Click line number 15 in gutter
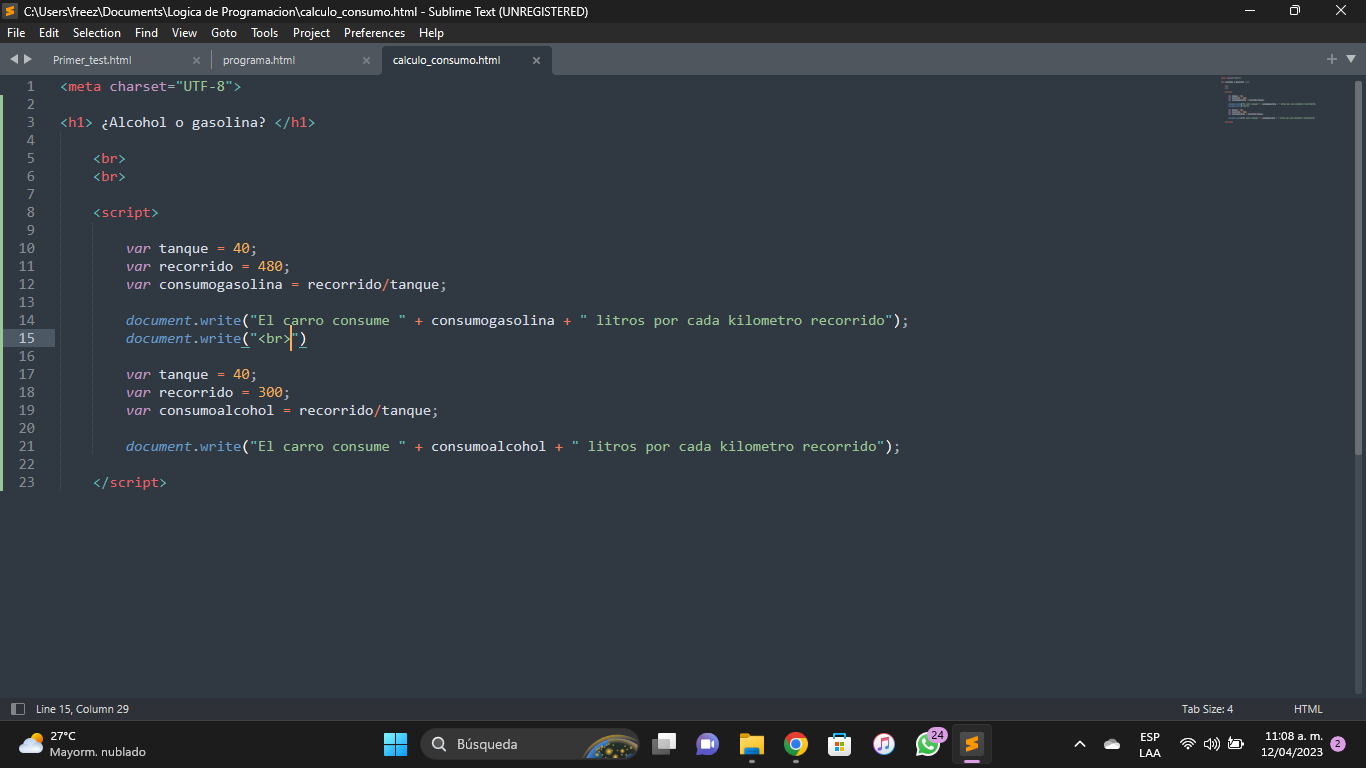Viewport: 1366px width, 768px height. pyautogui.click(x=26, y=338)
